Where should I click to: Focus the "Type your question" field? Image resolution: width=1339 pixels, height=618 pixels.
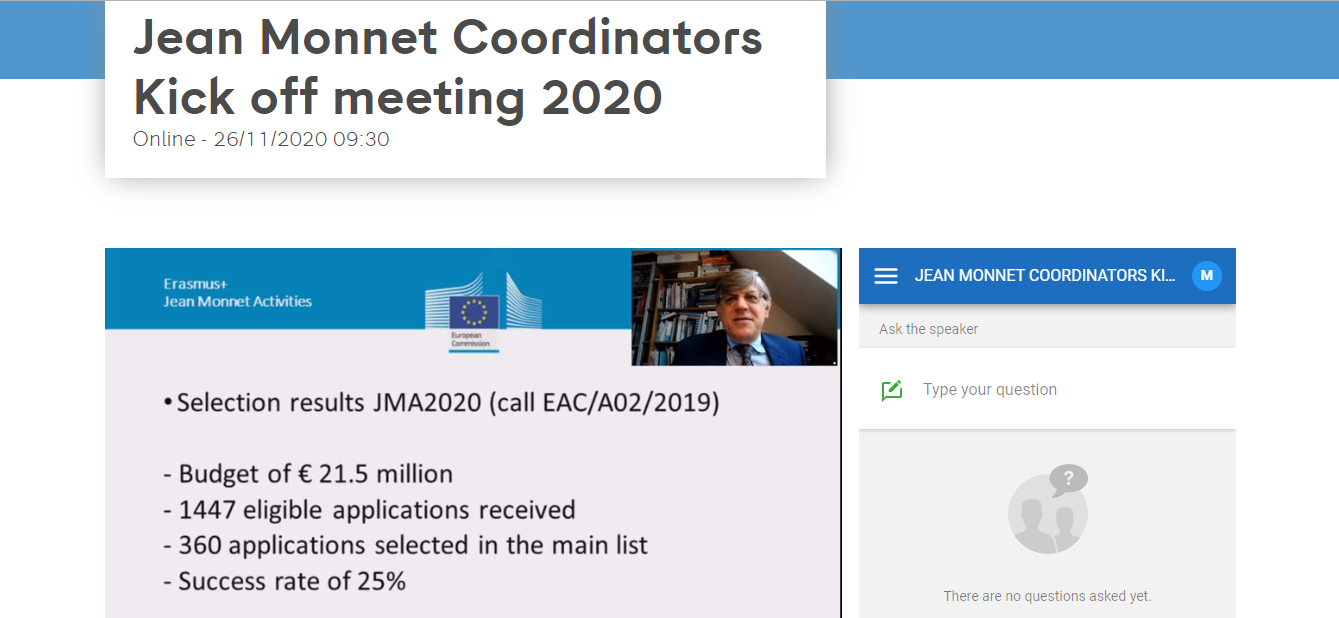coord(1060,390)
